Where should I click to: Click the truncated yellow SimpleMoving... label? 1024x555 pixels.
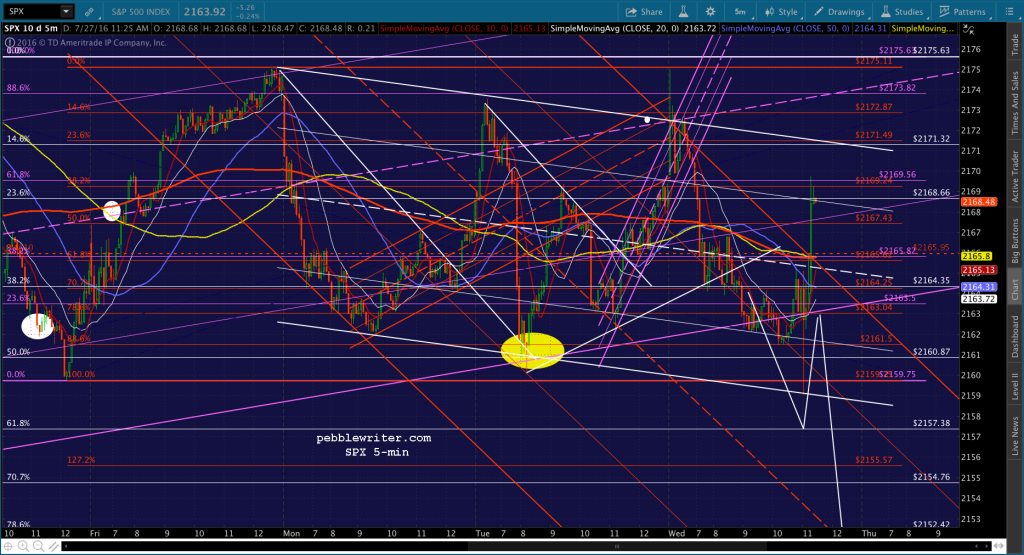click(923, 29)
